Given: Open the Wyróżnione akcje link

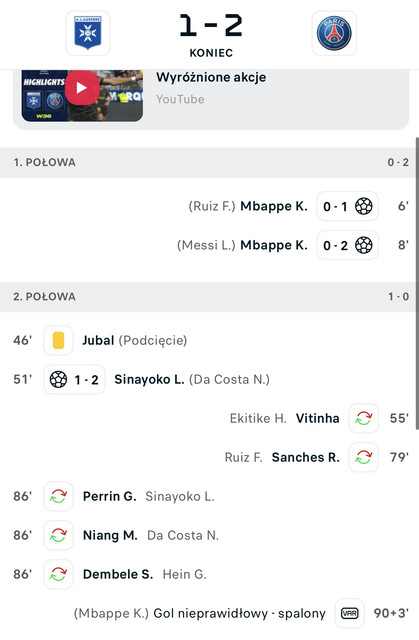Looking at the screenshot, I should pos(211,77).
